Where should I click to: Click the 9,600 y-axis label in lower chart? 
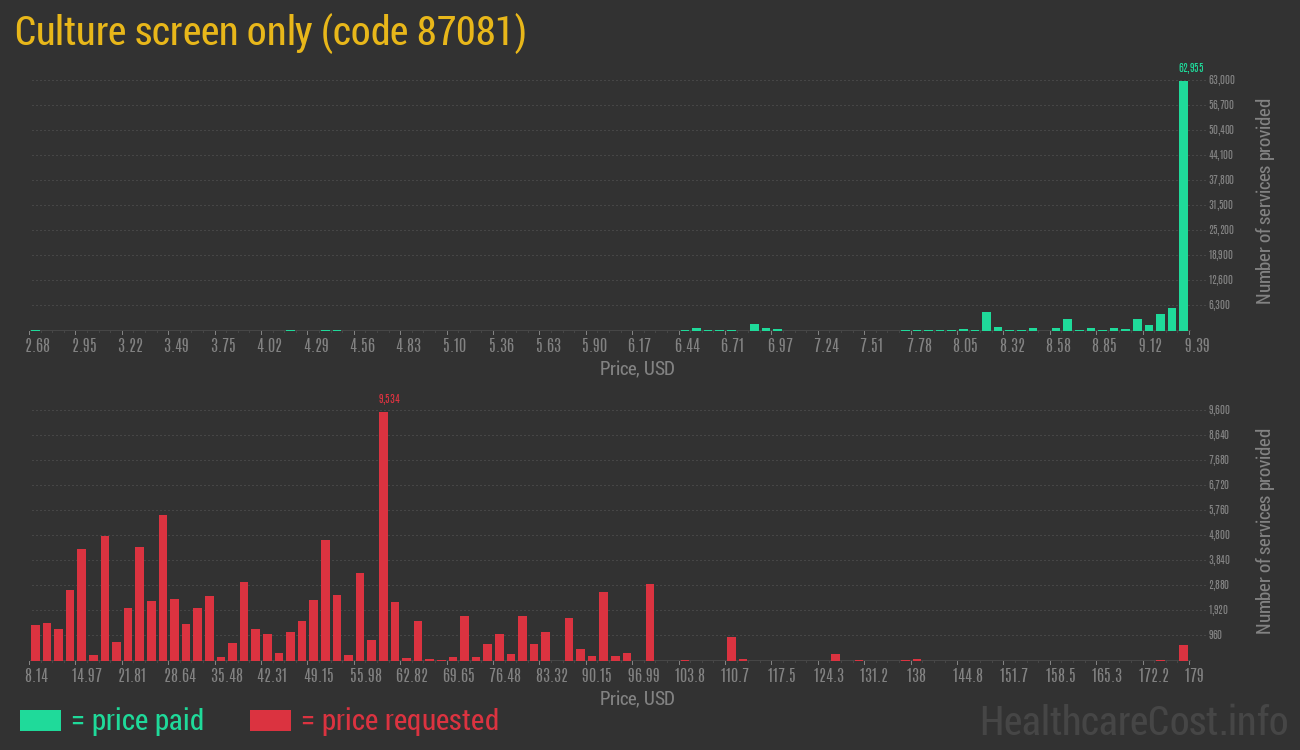coord(1219,410)
